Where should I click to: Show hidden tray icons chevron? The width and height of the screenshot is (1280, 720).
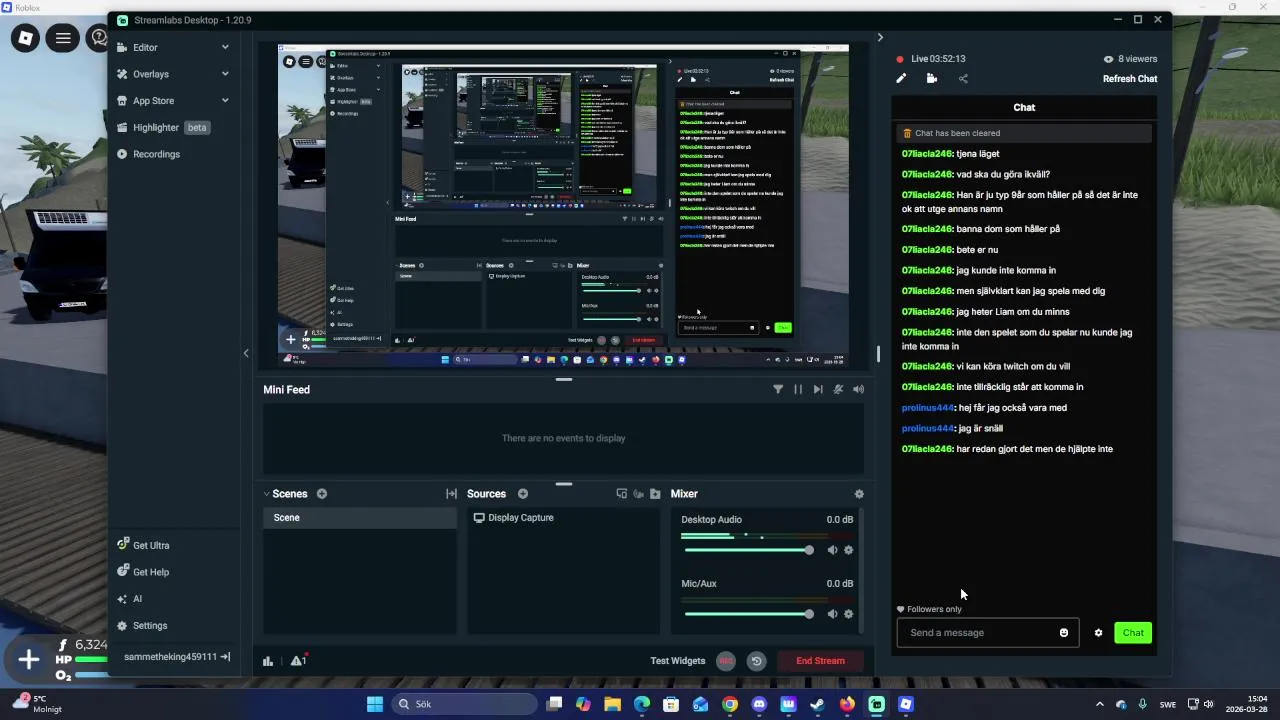pyautogui.click(x=1100, y=704)
